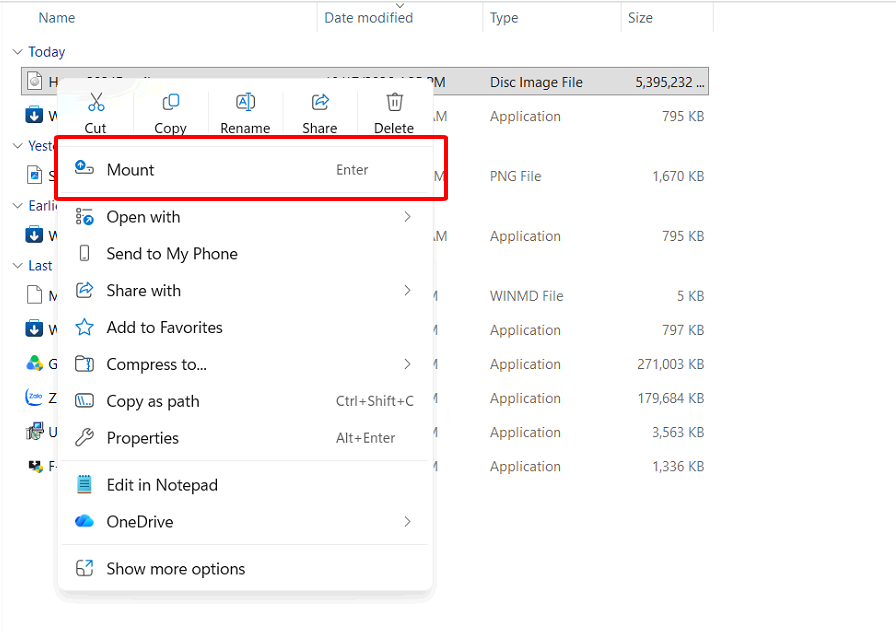Click the Mount drive icon
896x632 pixels.
85,167
